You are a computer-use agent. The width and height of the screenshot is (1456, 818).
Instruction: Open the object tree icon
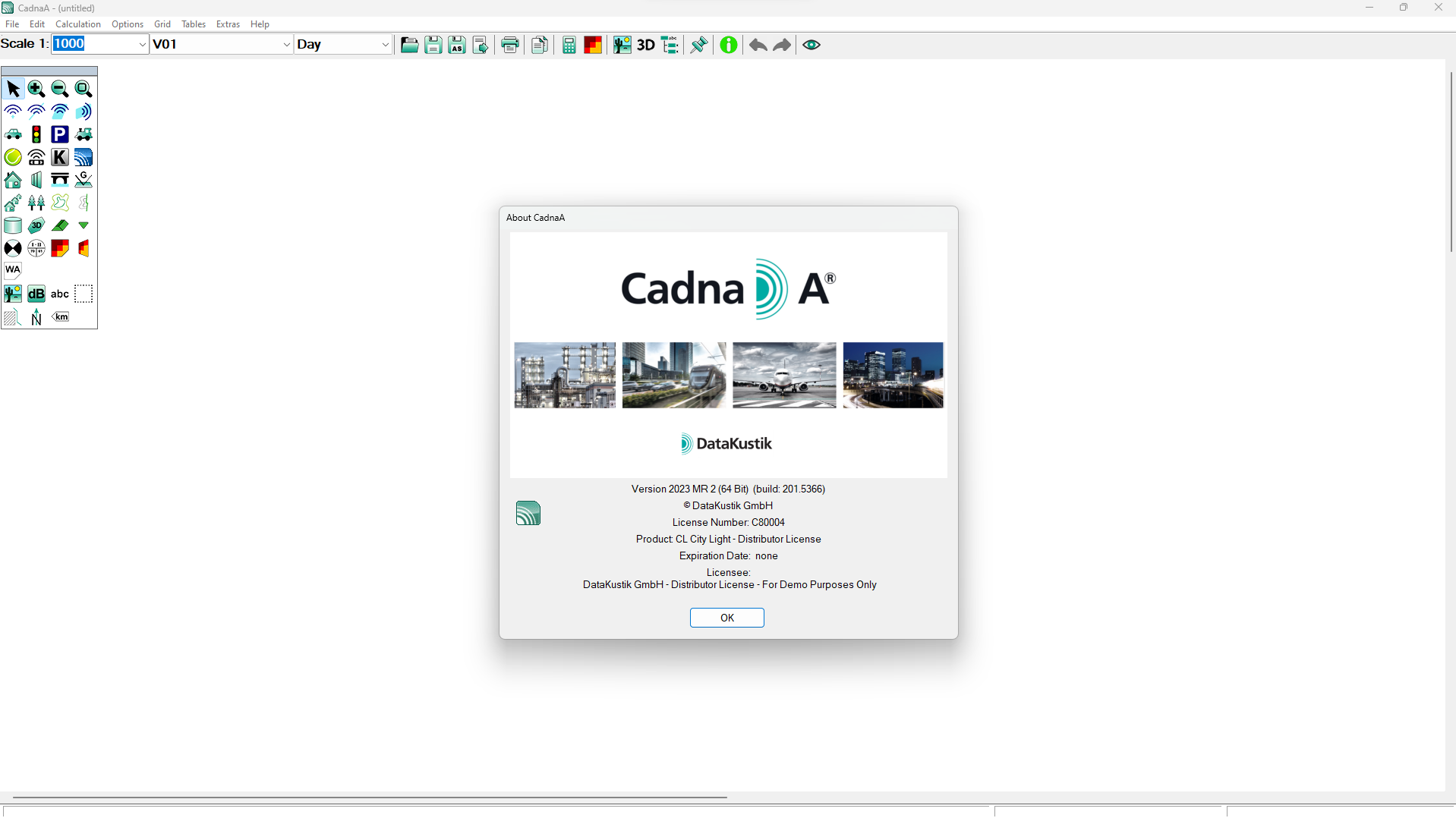[670, 45]
